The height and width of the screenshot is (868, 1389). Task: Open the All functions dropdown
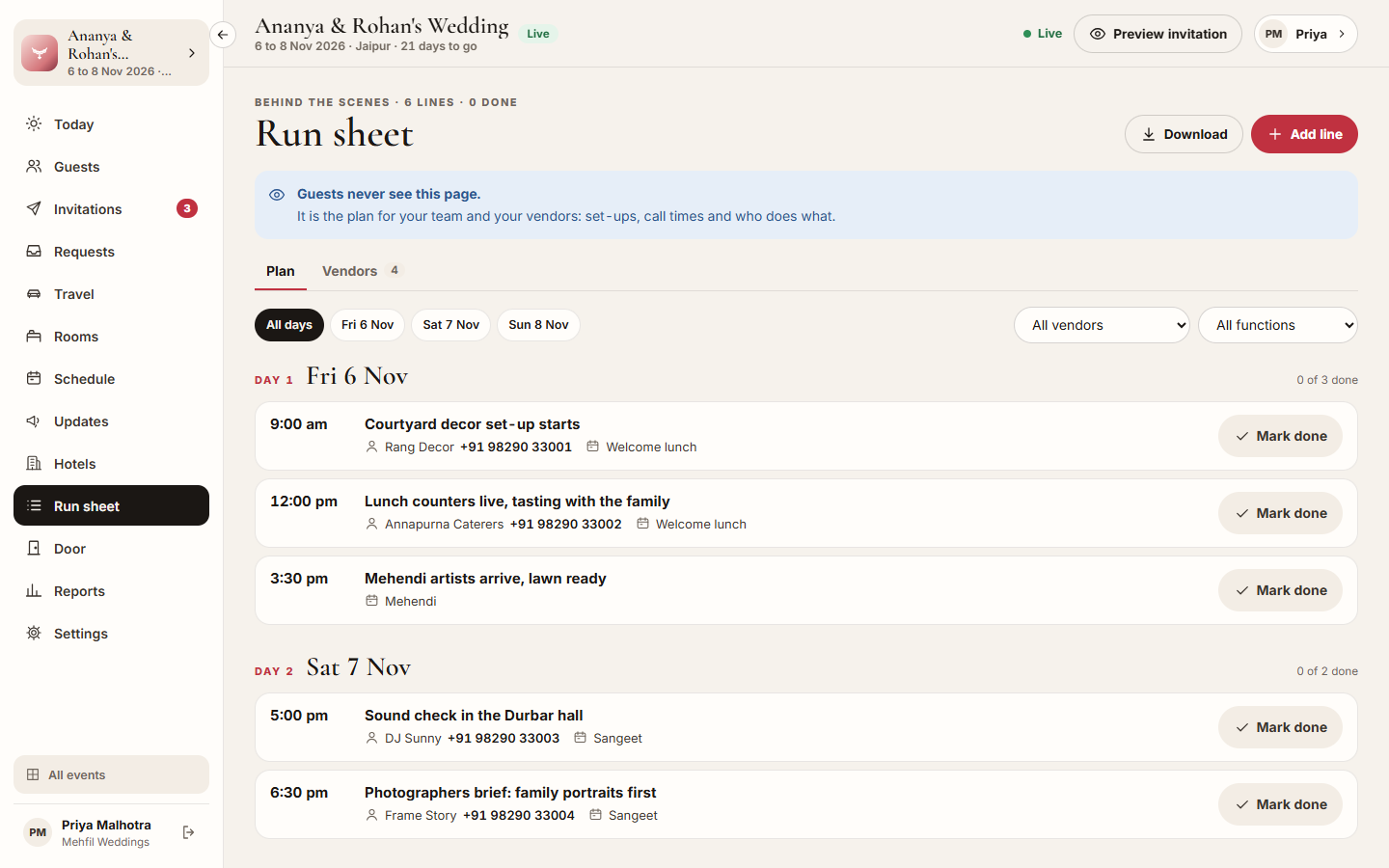[1278, 325]
